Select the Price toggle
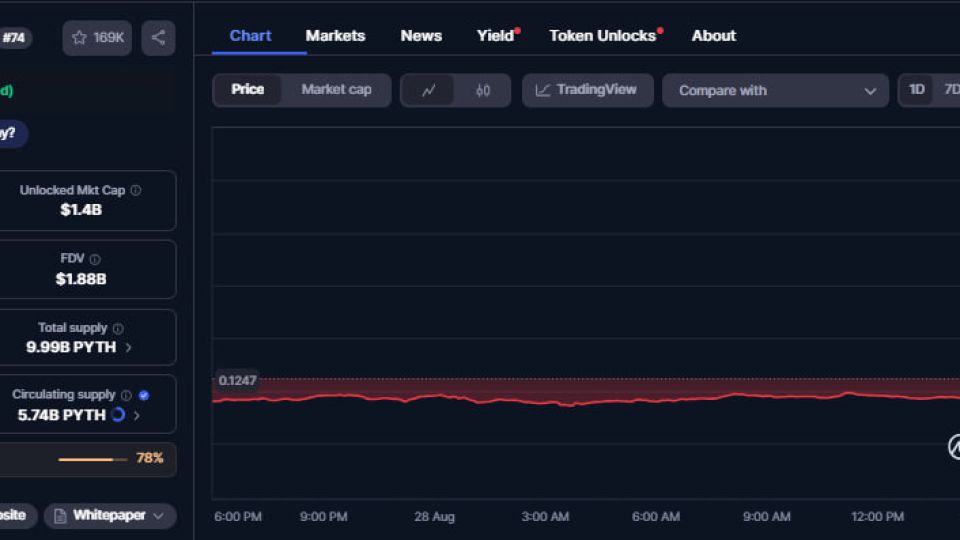The width and height of the screenshot is (960, 540). pyautogui.click(x=247, y=89)
